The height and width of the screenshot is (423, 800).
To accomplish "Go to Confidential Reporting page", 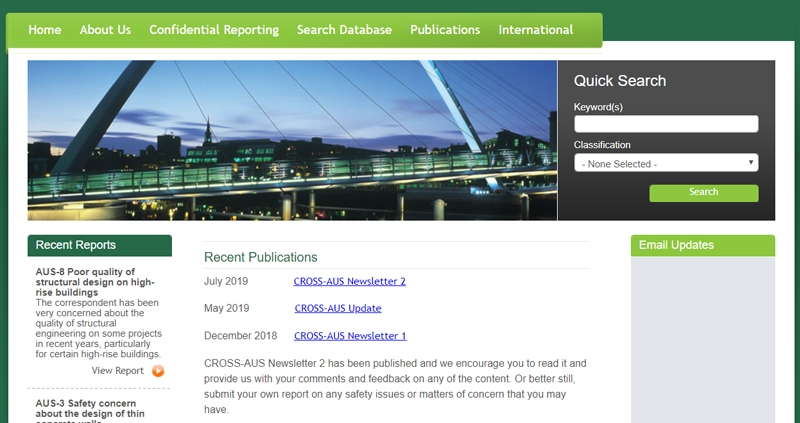I will coord(214,30).
